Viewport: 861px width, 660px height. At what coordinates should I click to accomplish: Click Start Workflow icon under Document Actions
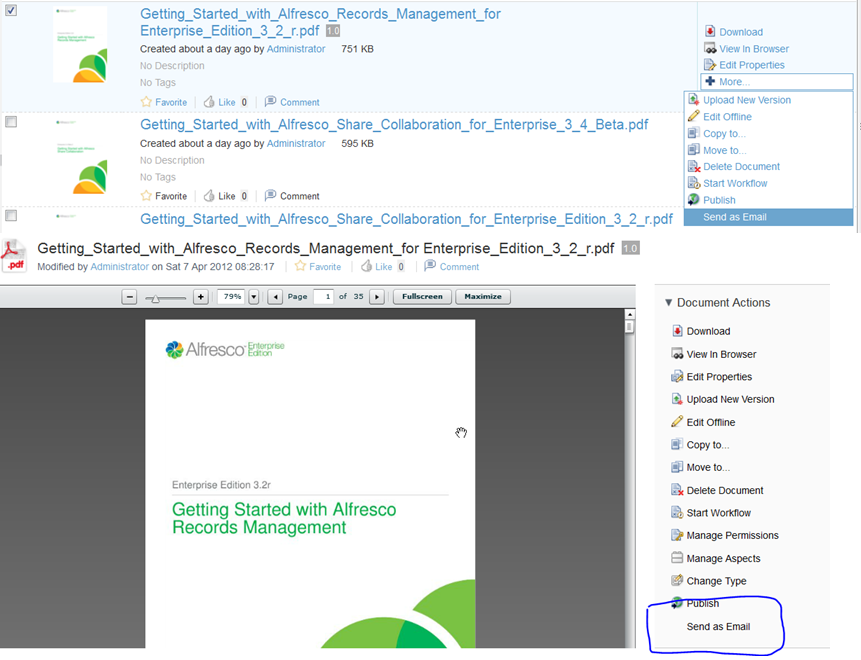point(677,512)
